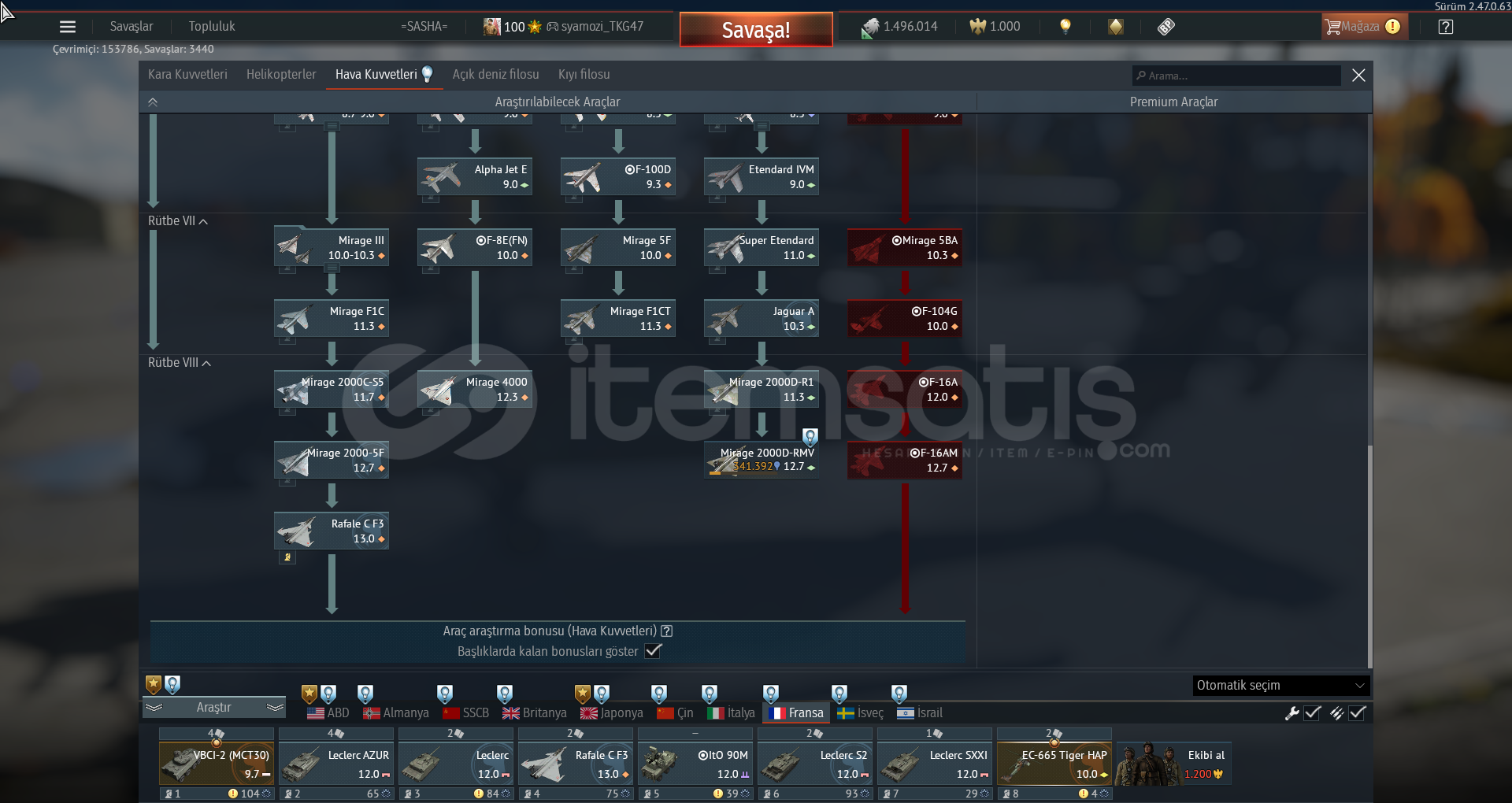1512x803 pixels.
Task: Open the Mağaza shop button
Action: tap(1364, 27)
